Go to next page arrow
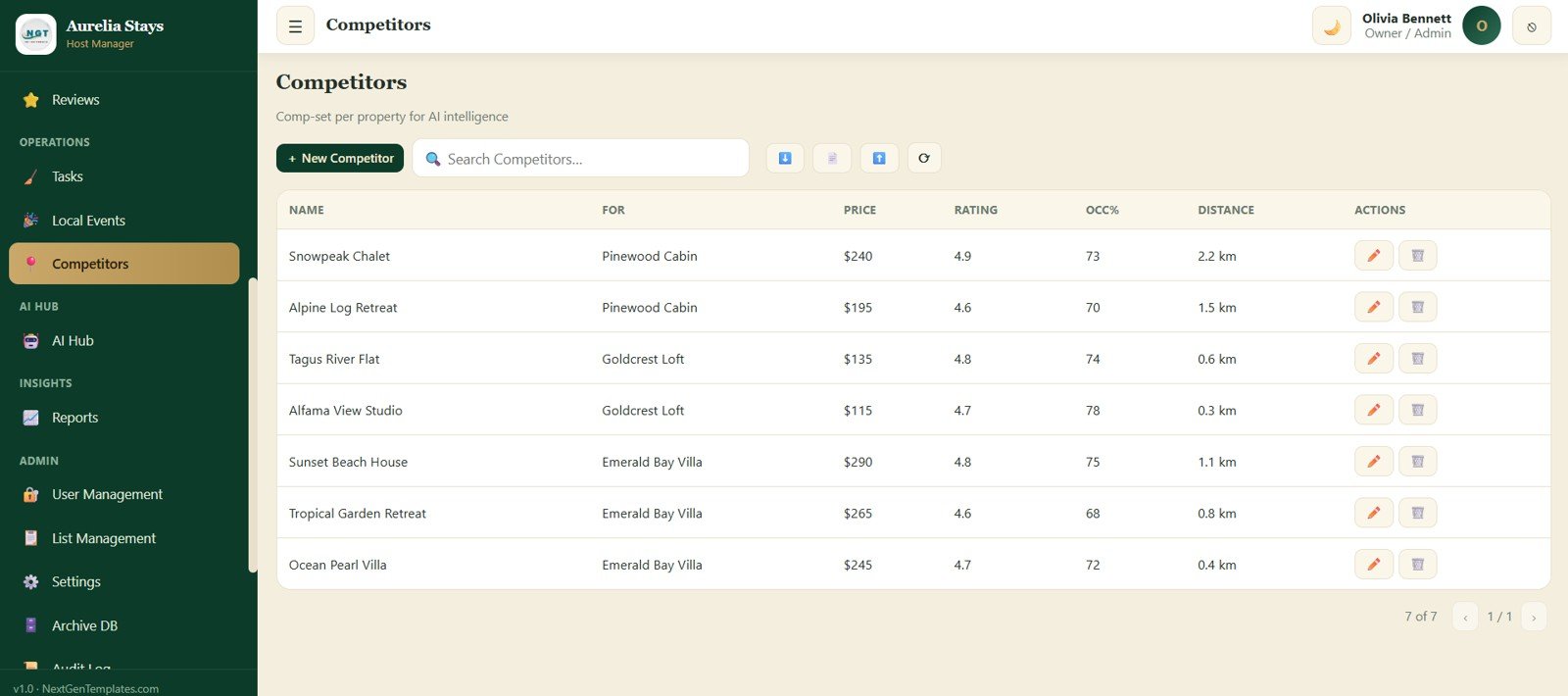 tap(1534, 617)
